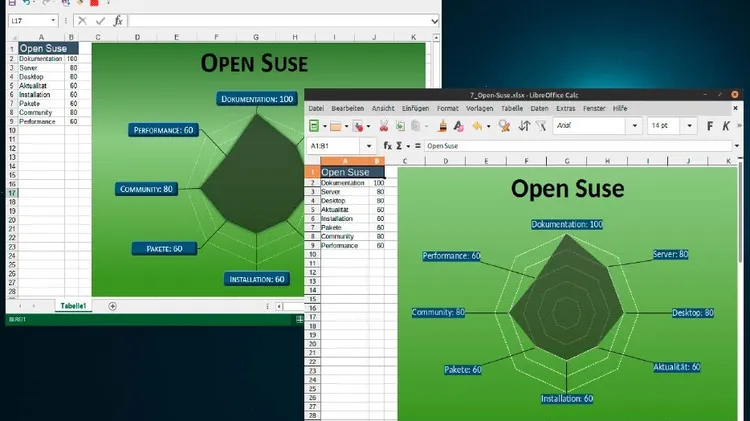This screenshot has height=421, width=750.
Task: Switch to the Tabelle1 sheet tab
Action: [73, 306]
